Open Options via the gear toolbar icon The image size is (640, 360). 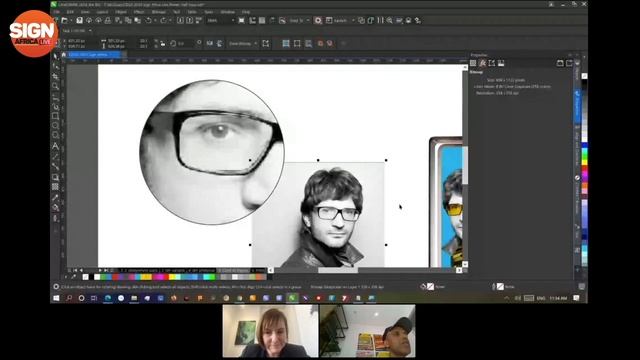tap(318, 20)
